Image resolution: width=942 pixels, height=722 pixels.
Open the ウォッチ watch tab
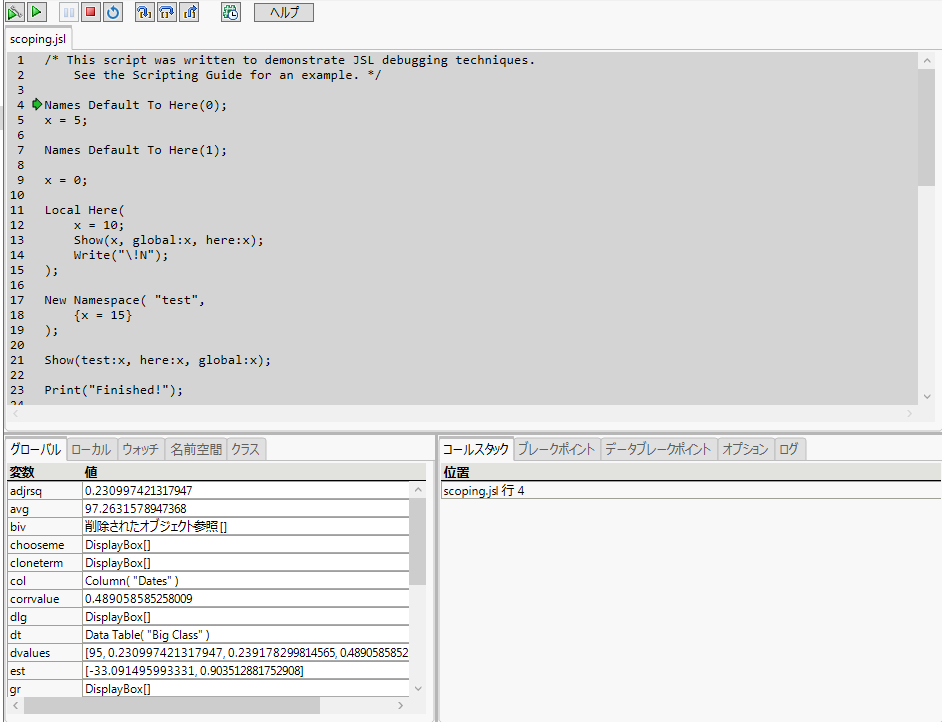(140, 449)
